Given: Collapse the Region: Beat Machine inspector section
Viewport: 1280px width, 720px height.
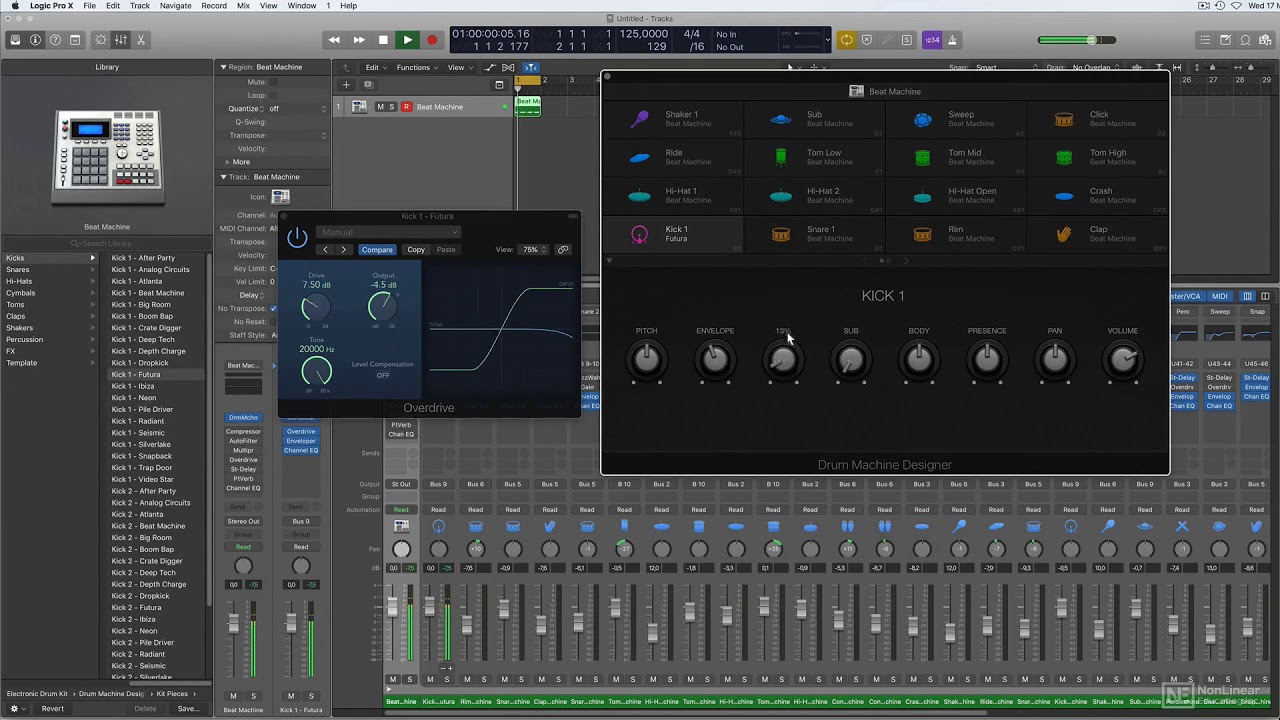Looking at the screenshot, I should [x=223, y=67].
